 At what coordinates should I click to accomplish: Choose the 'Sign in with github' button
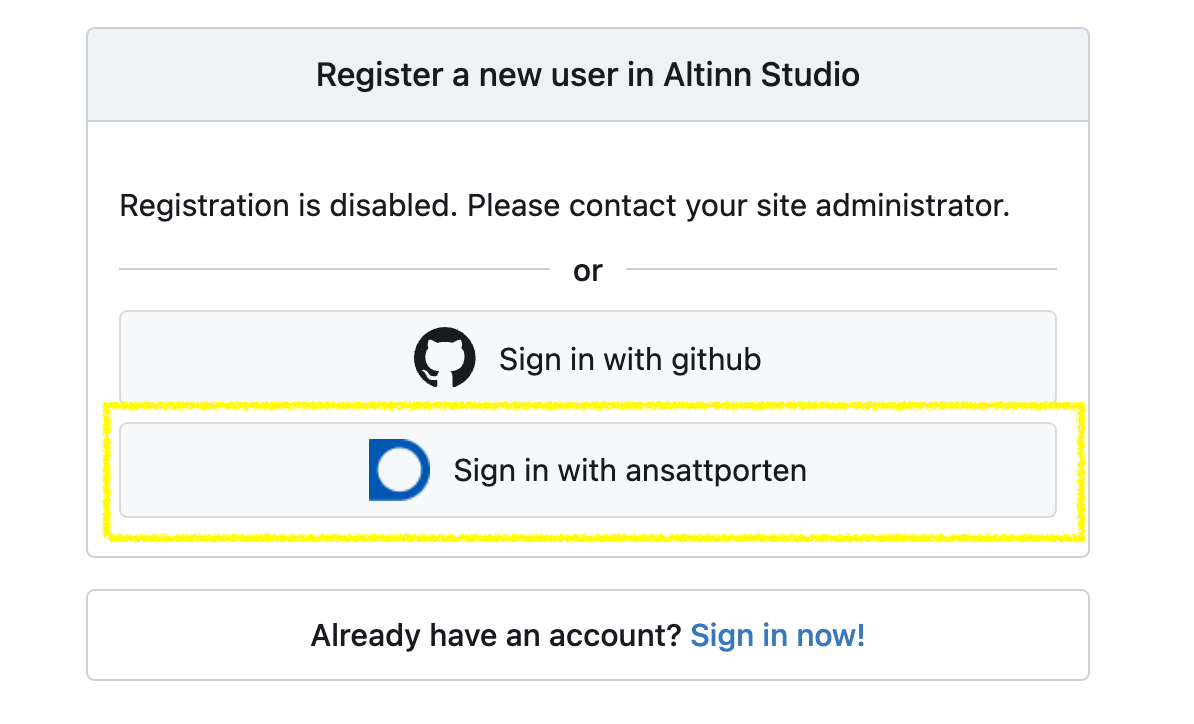pyautogui.click(x=587, y=357)
